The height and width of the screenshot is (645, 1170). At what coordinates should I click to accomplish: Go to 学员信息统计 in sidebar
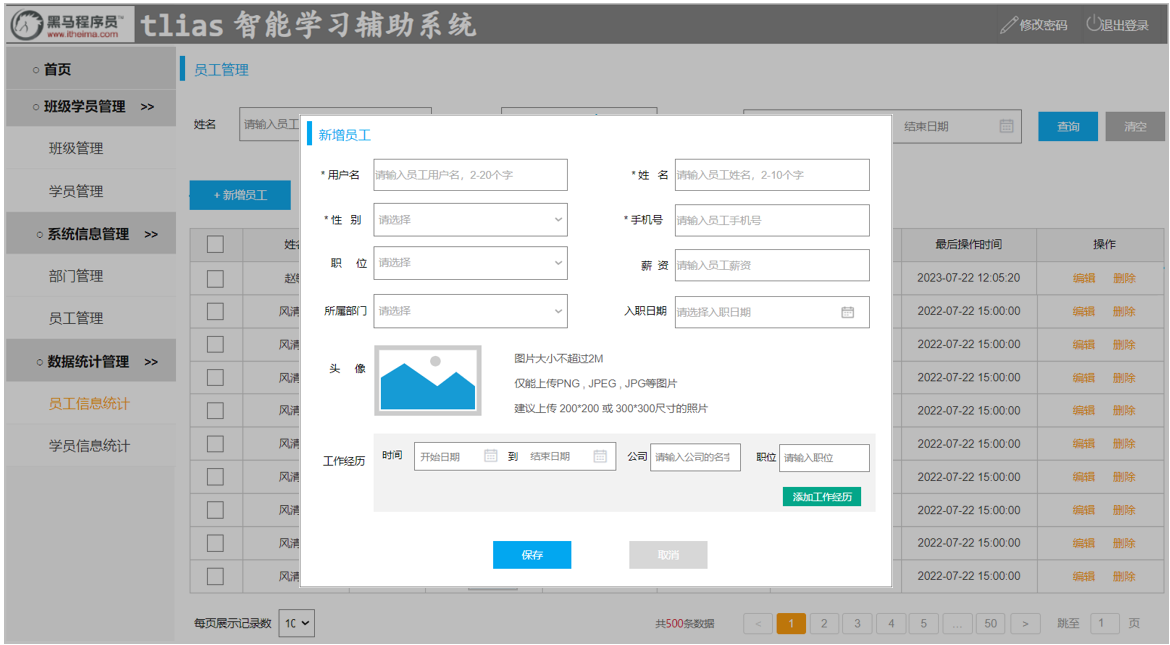(x=89, y=446)
